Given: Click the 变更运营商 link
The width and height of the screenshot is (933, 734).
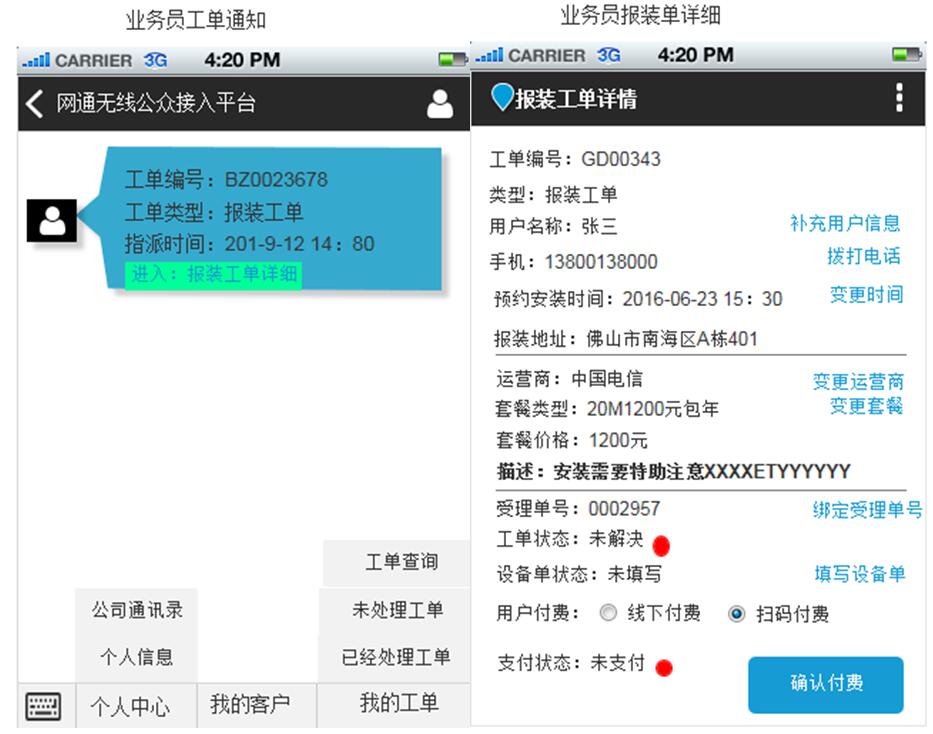Looking at the screenshot, I should pos(858,381).
